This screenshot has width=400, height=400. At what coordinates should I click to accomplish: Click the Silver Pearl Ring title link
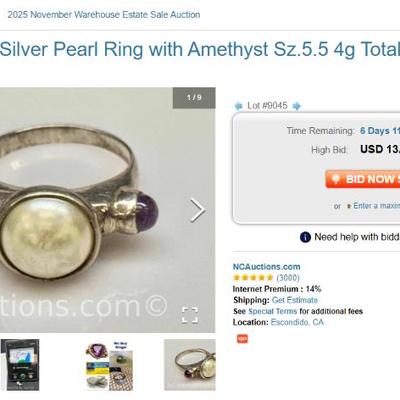(200, 49)
